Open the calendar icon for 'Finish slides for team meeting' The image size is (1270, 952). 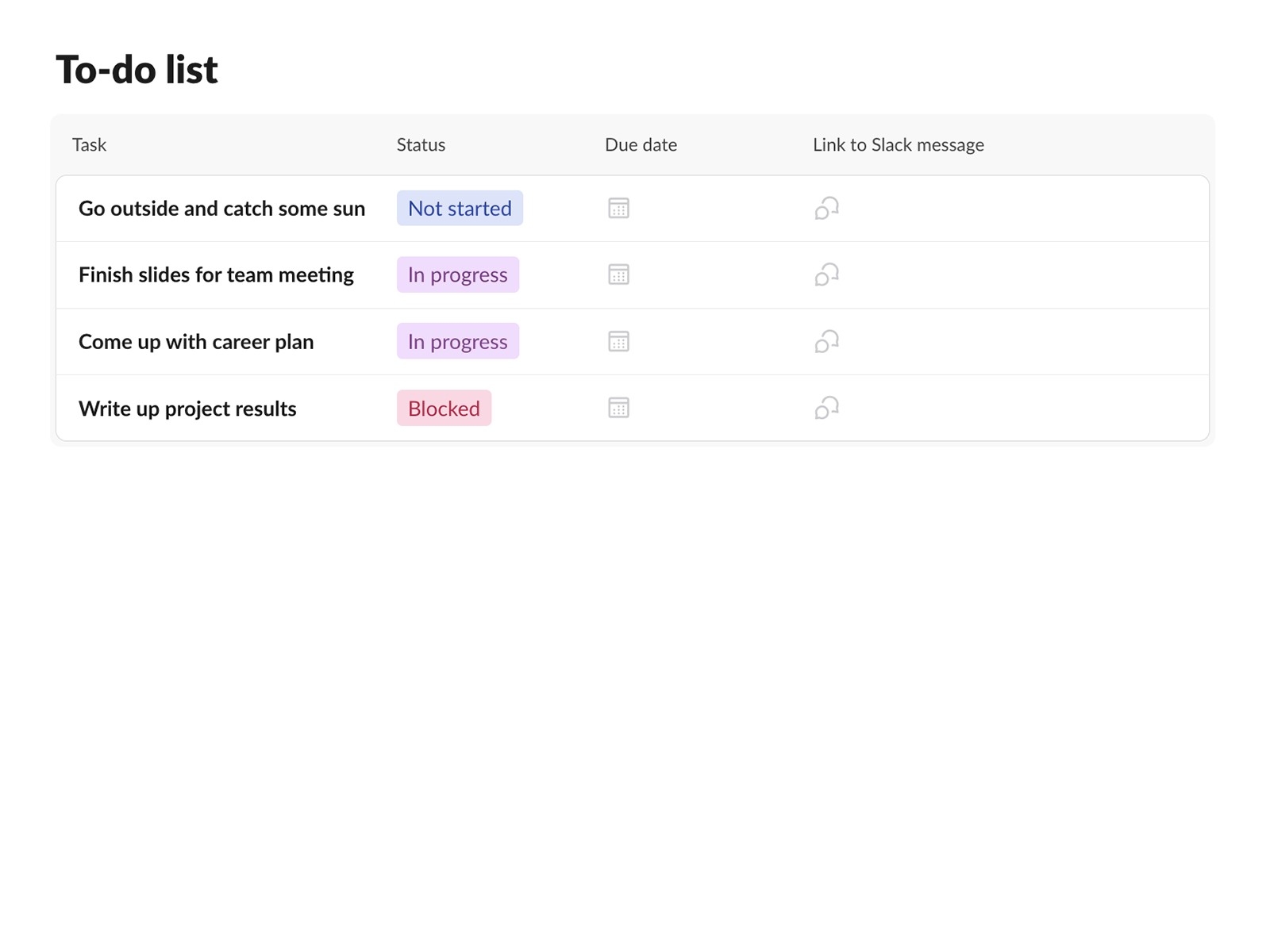point(619,274)
